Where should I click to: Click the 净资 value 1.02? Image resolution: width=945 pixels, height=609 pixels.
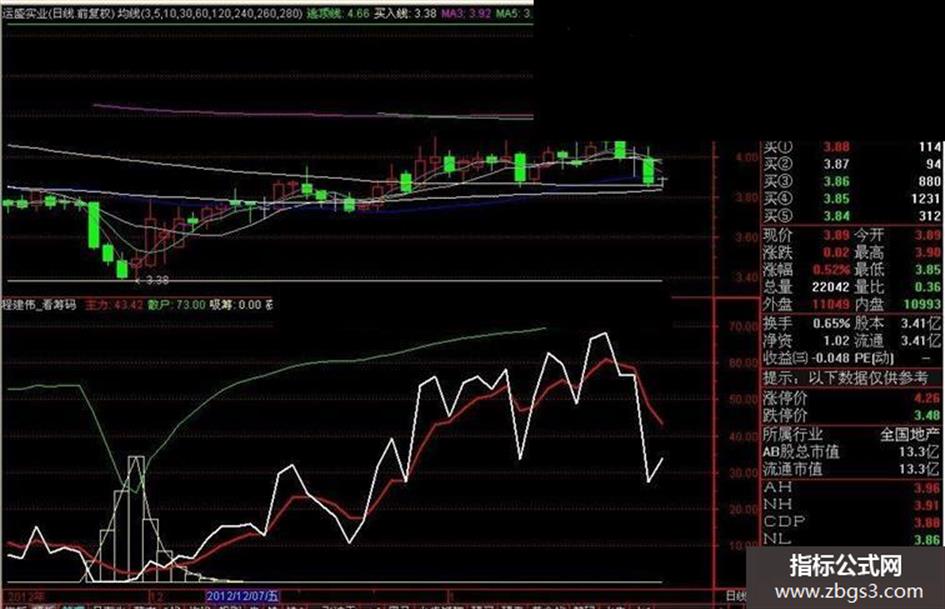click(x=837, y=341)
